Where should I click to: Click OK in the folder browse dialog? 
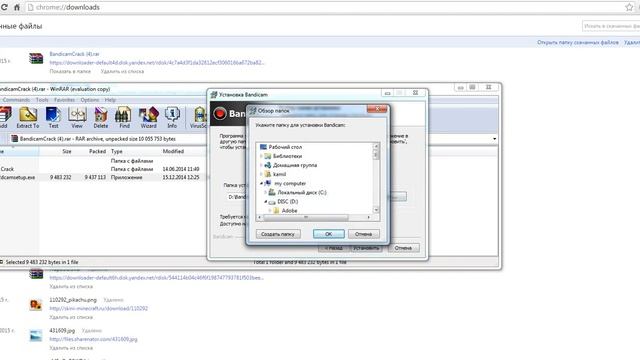(329, 234)
